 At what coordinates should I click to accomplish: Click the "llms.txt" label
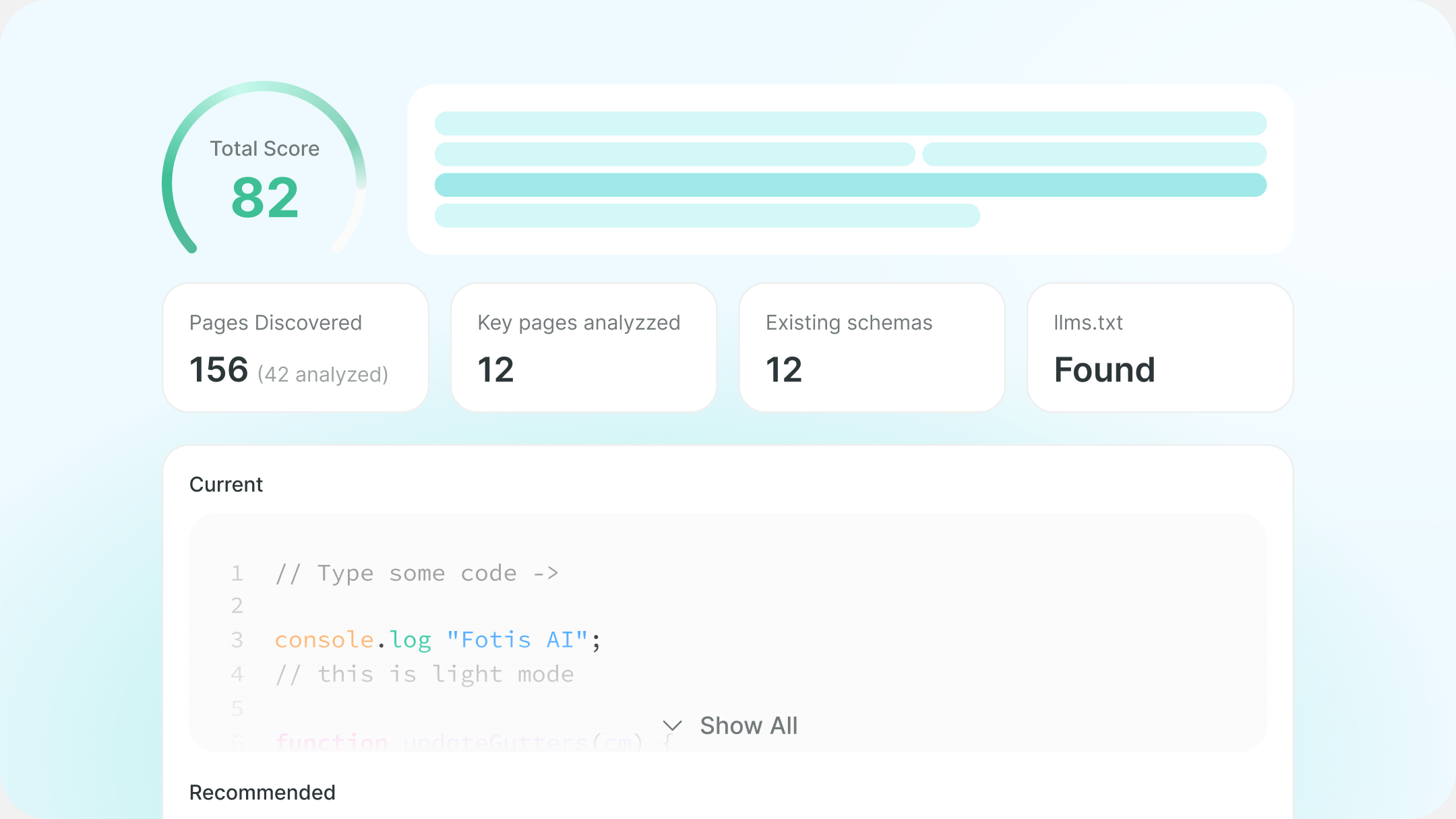point(1089,323)
